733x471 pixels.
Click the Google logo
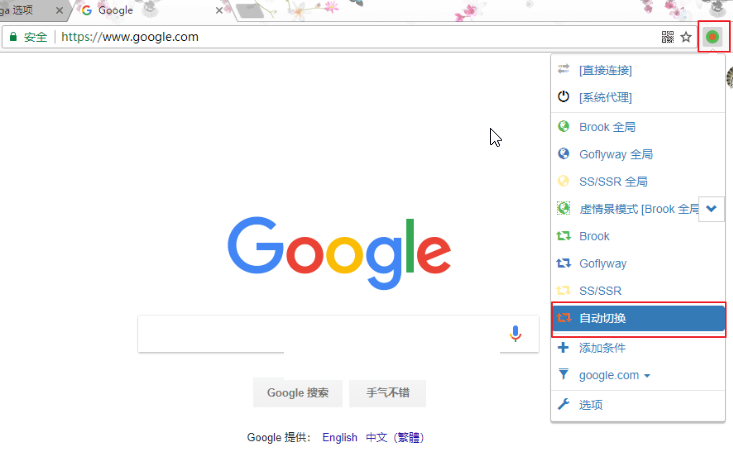coord(339,253)
